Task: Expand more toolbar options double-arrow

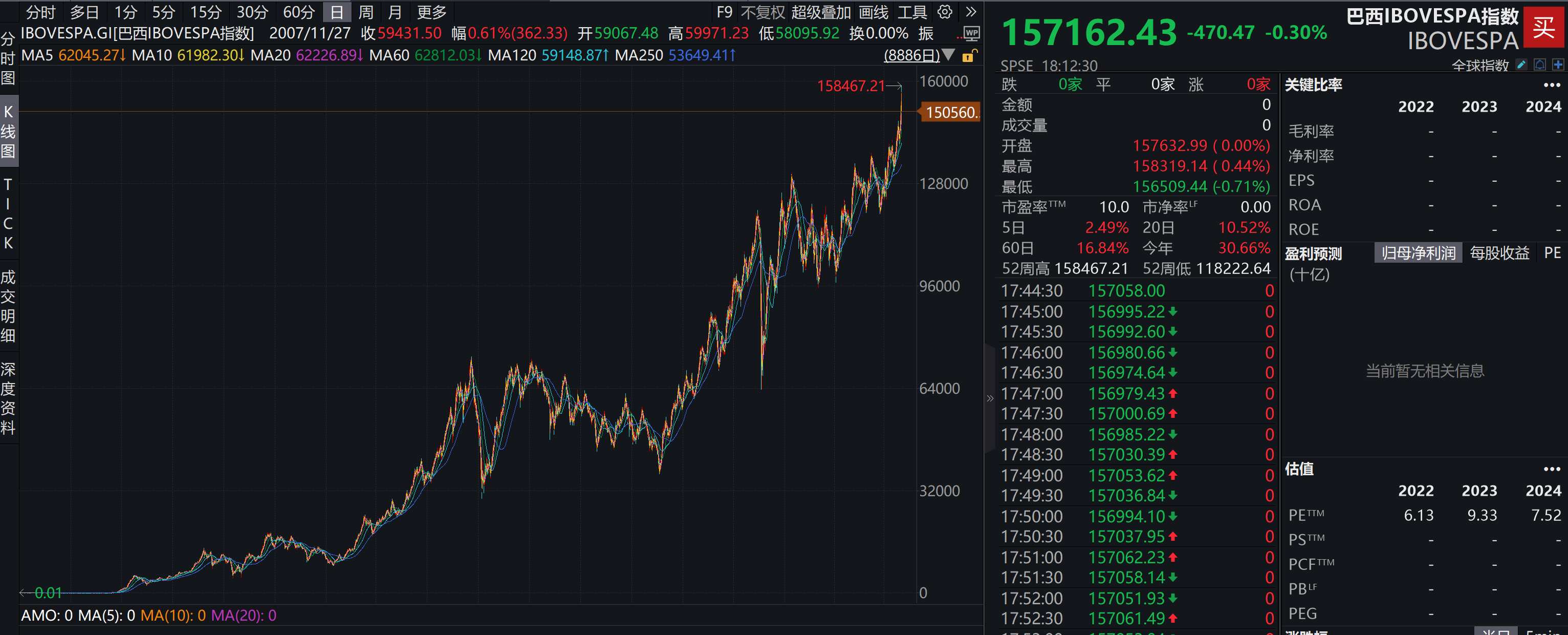Action: coord(971,12)
